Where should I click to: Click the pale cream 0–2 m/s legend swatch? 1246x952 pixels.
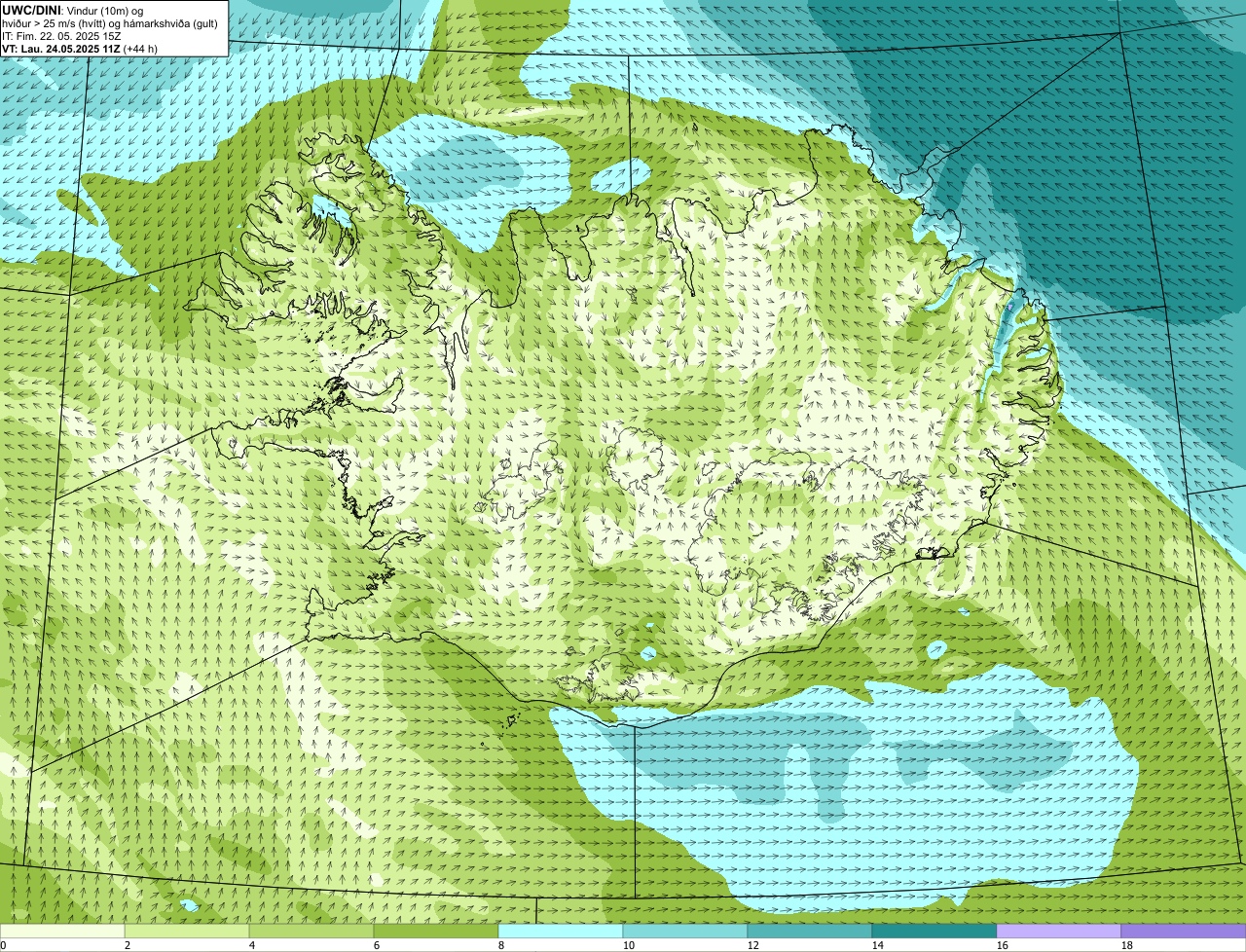click(62, 932)
